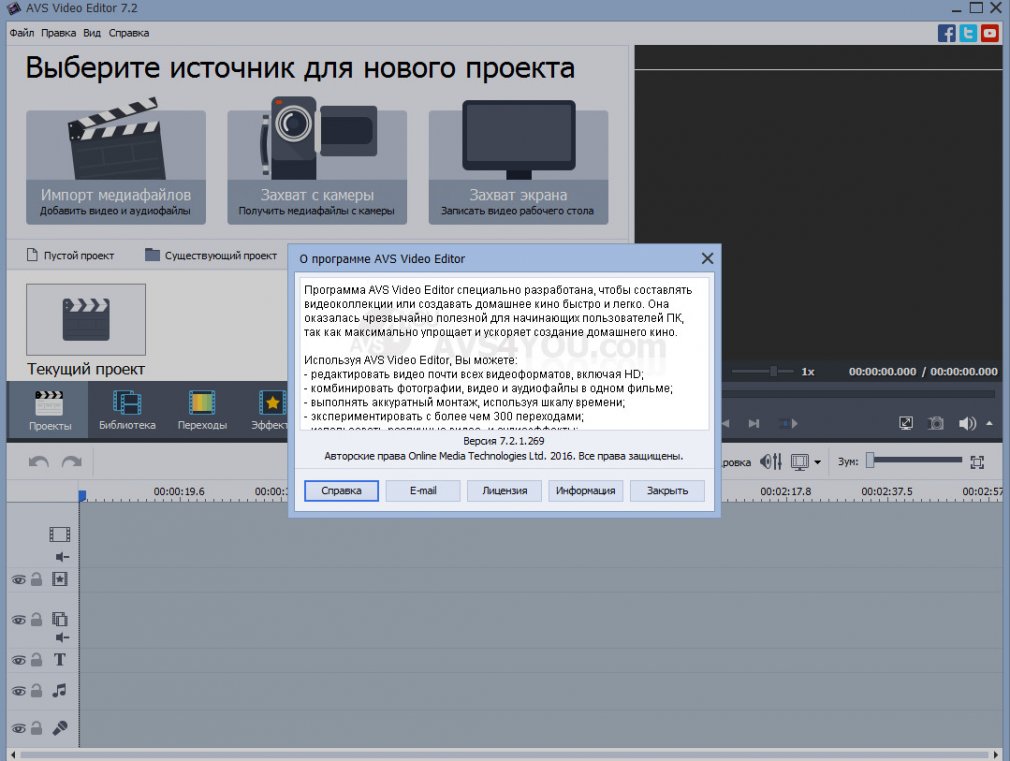Click the Зум slider handle on the timeline
Screen dimensions: 1010x761
tap(870, 460)
